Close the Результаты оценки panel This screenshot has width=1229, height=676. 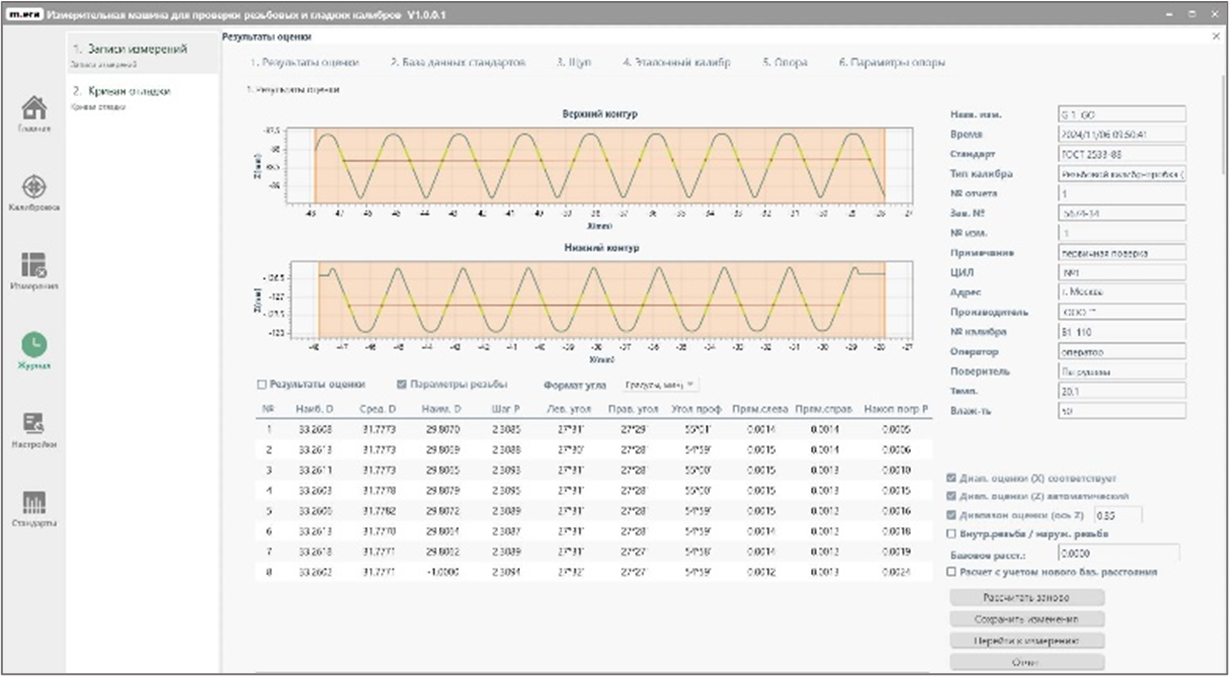tap(1214, 37)
